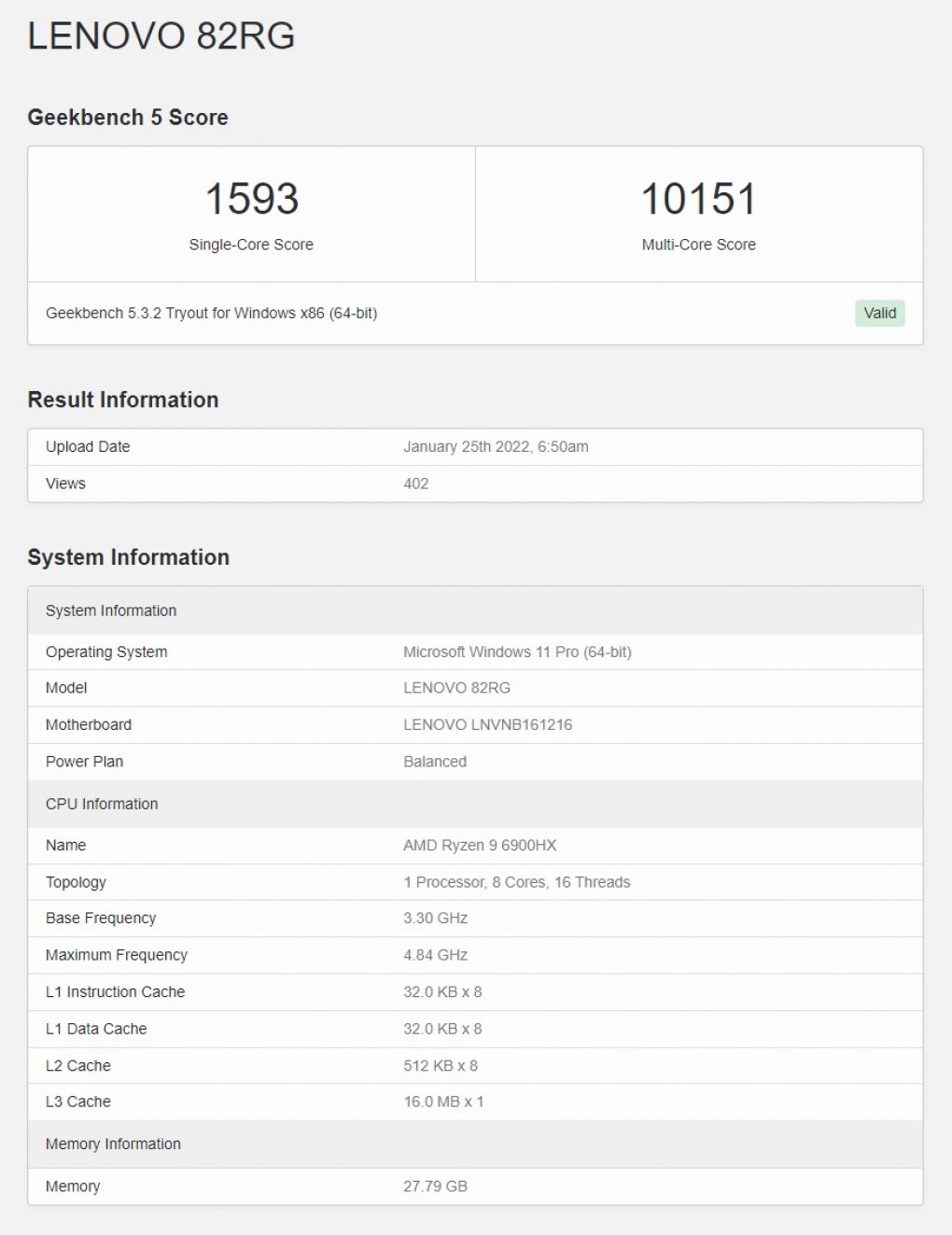Click the L1 Instruction Cache 32.0 KB x 8 value
The width and height of the screenshot is (952, 1235).
(442, 992)
